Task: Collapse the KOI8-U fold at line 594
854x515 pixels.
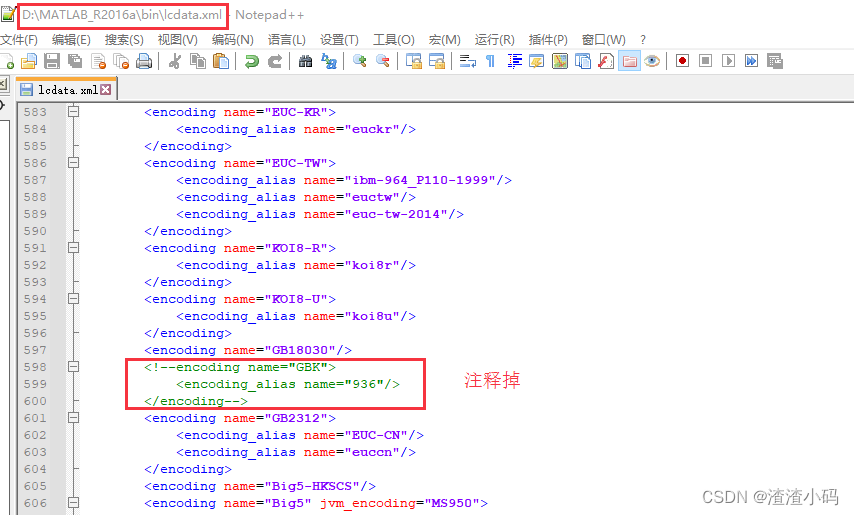Action: click(73, 299)
